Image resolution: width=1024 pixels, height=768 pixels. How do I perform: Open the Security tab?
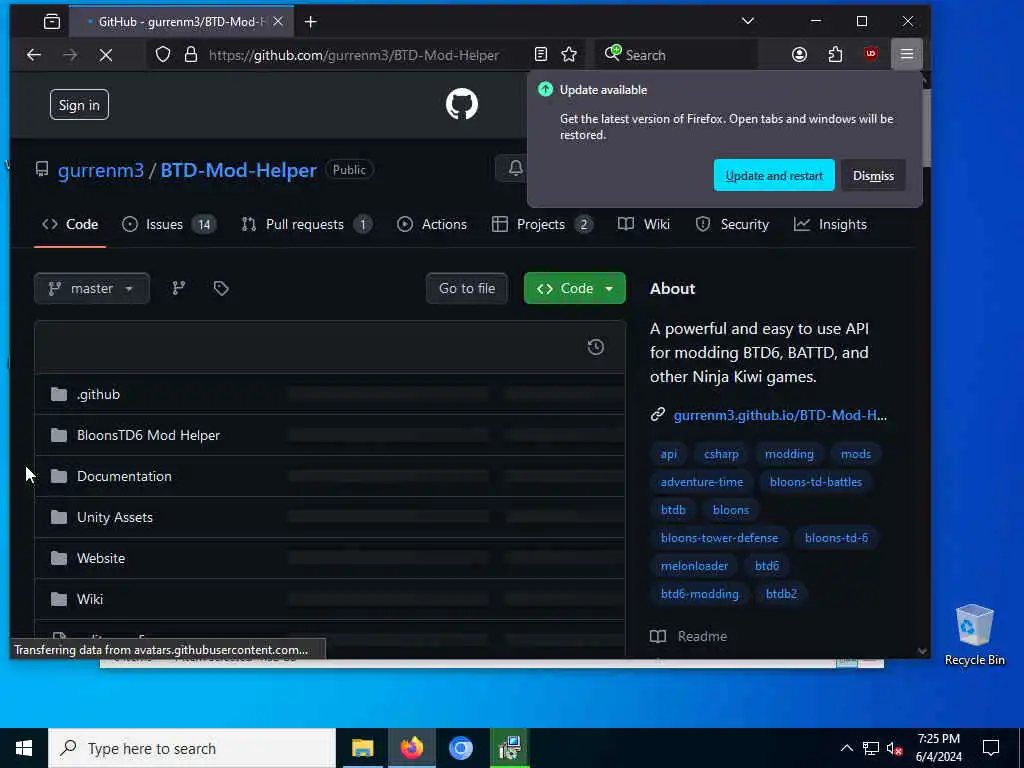(732, 225)
